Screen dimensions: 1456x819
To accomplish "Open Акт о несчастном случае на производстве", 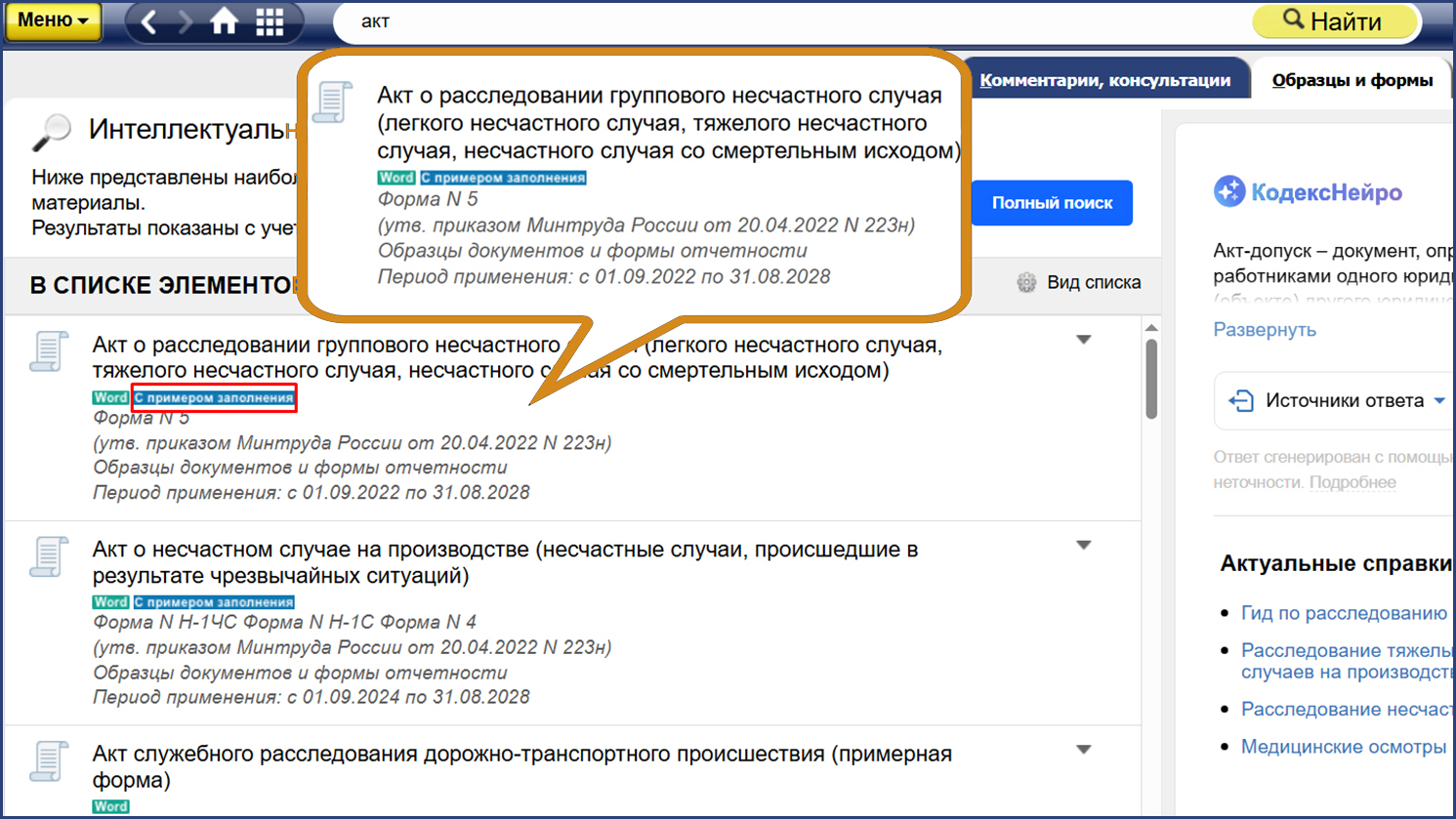I will click(x=506, y=562).
